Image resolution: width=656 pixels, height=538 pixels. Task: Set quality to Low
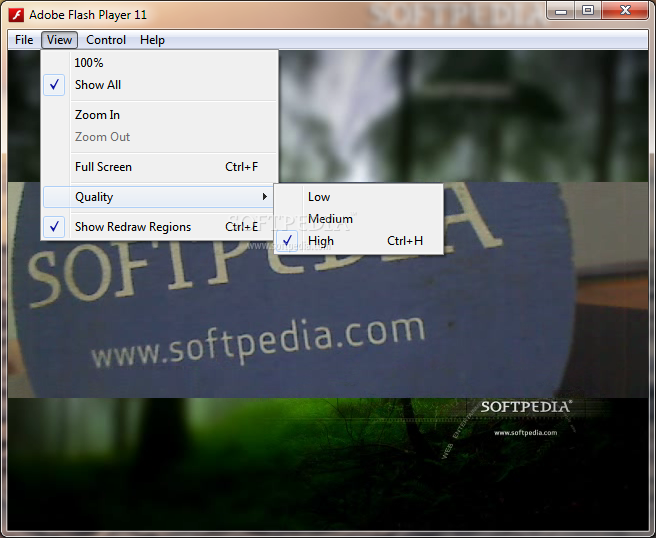click(359, 197)
